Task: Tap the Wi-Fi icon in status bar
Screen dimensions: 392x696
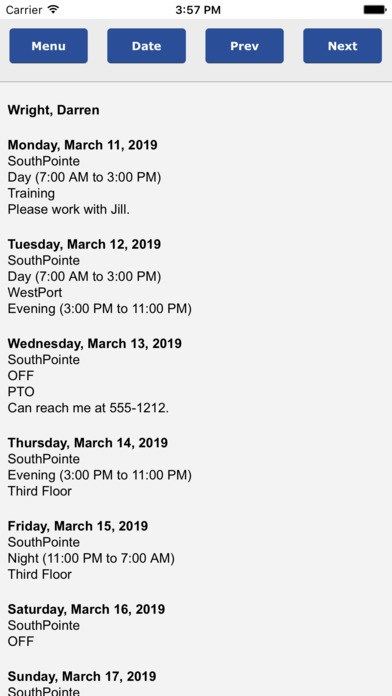Action: [x=53, y=9]
